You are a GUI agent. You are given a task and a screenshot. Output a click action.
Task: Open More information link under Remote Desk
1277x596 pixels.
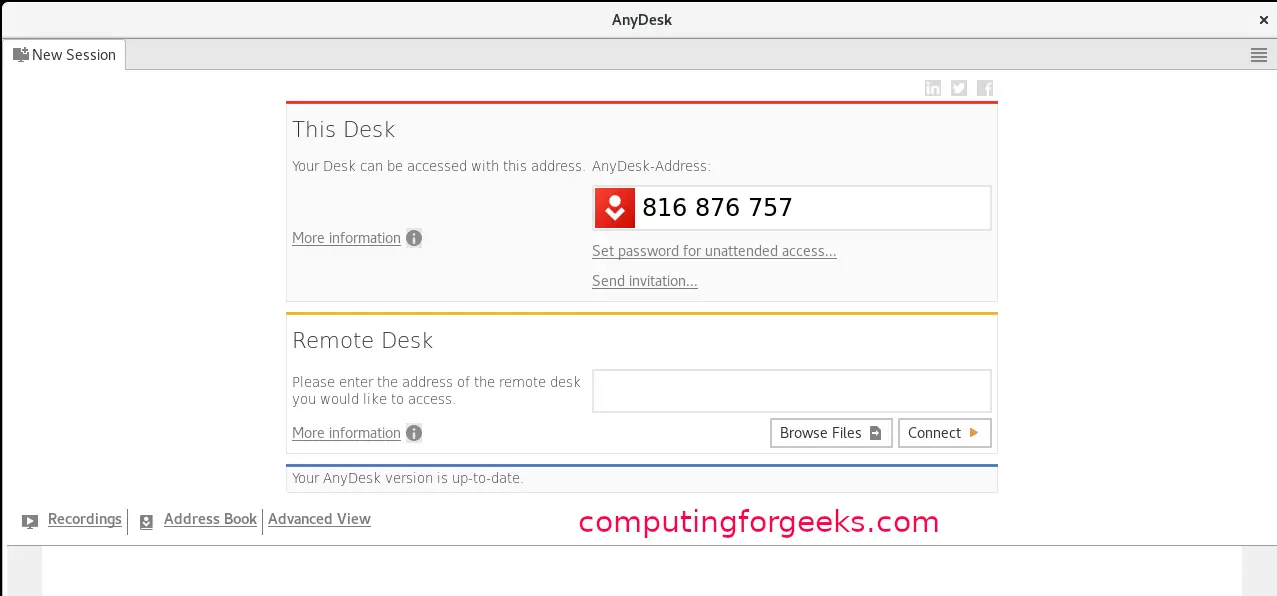tap(346, 433)
